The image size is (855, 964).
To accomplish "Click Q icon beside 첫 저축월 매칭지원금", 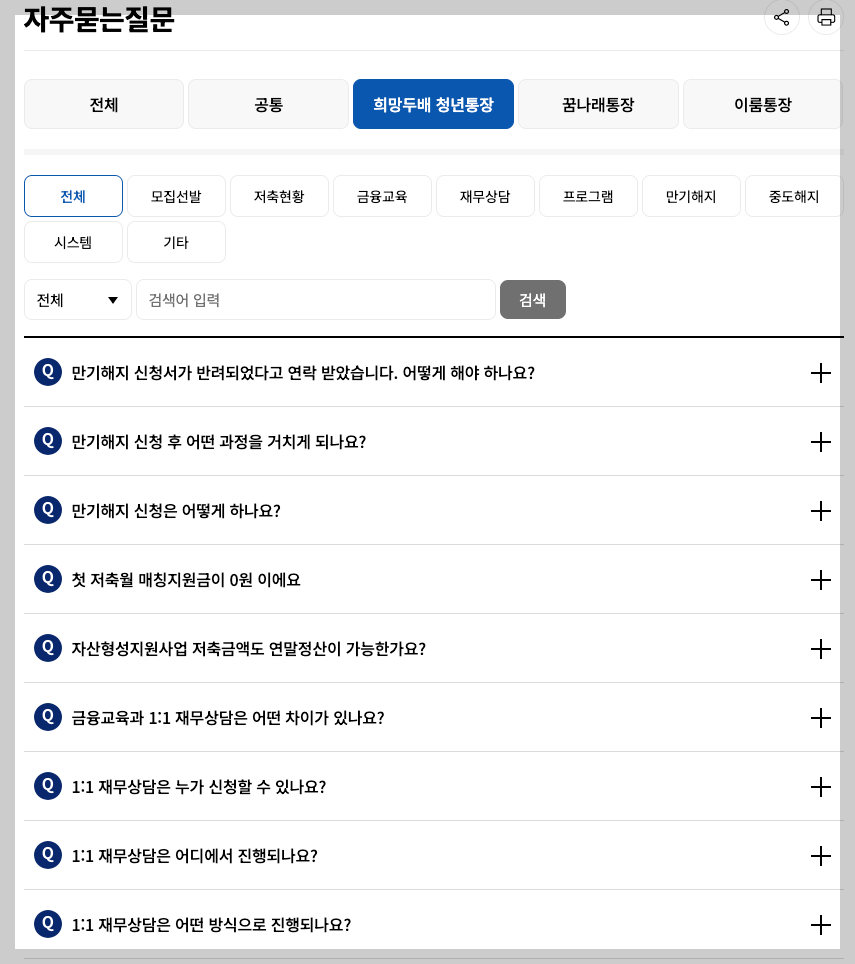I will coord(48,579).
